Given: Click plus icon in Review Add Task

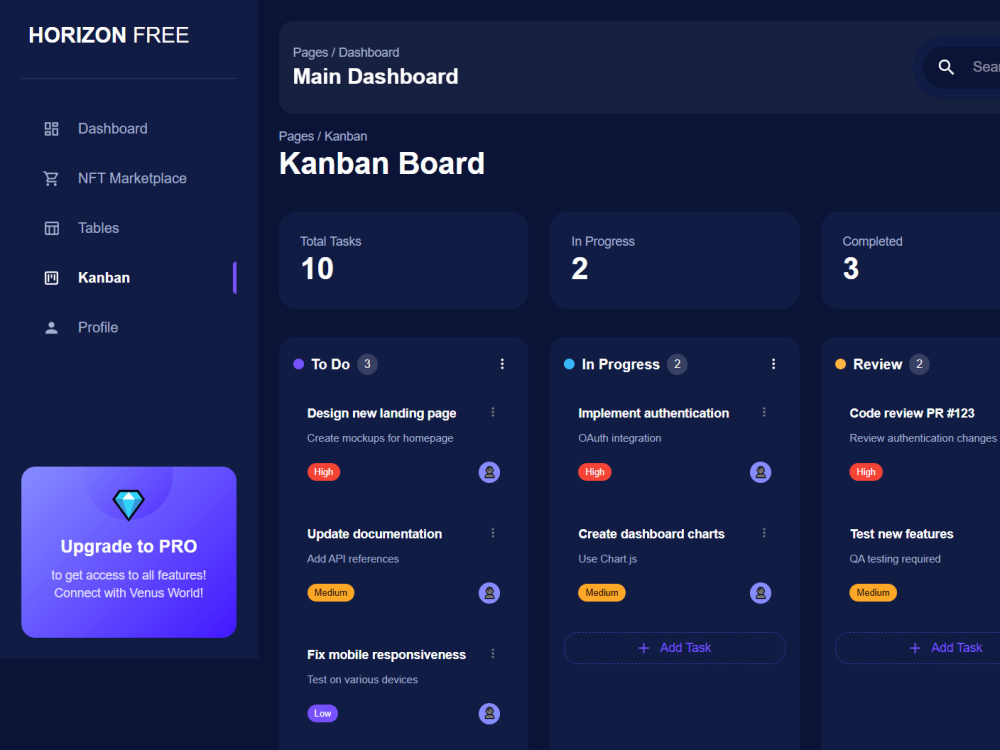Looking at the screenshot, I should (915, 648).
